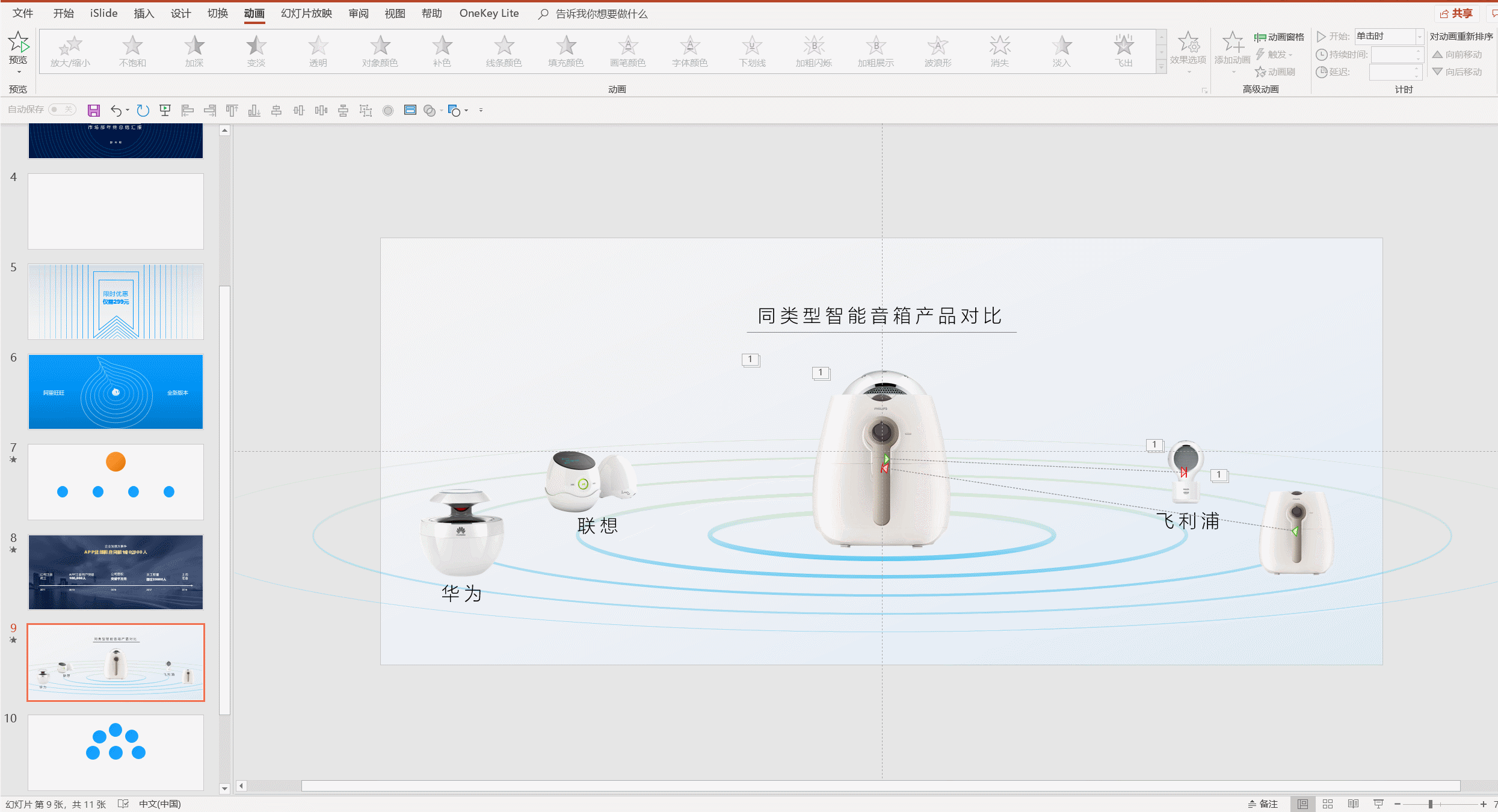Select slide 6 thumbnail
The height and width of the screenshot is (812, 1498).
(x=116, y=392)
